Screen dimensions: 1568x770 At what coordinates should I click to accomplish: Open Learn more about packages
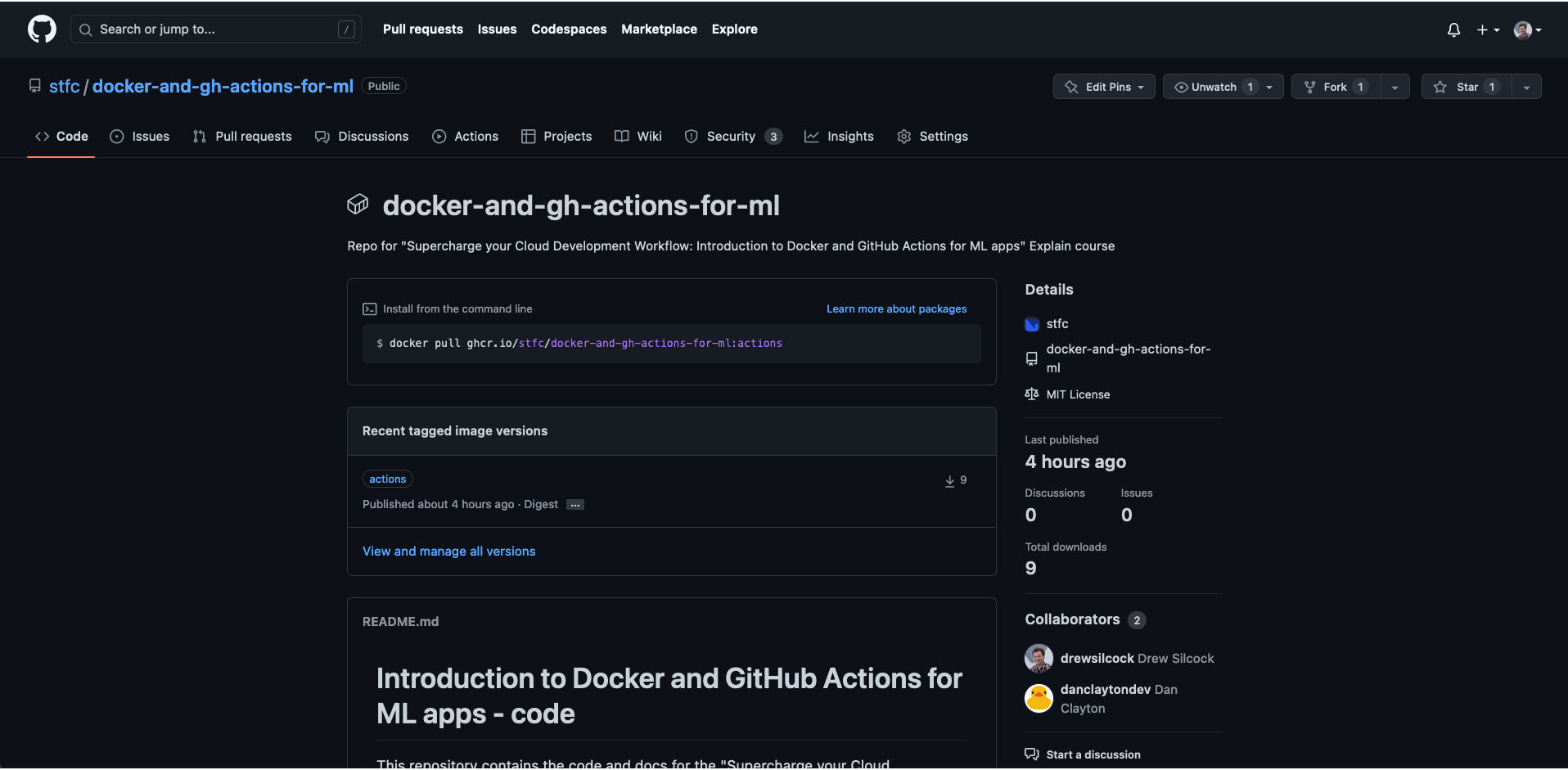tap(896, 308)
